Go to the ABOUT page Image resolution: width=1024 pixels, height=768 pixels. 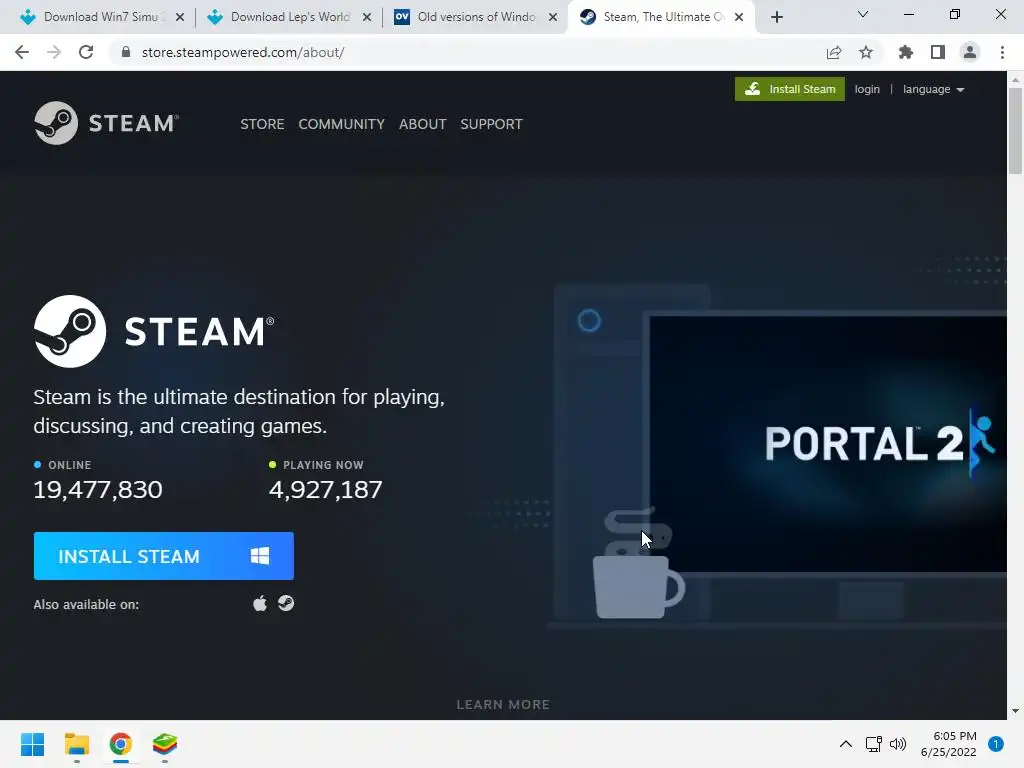423,124
